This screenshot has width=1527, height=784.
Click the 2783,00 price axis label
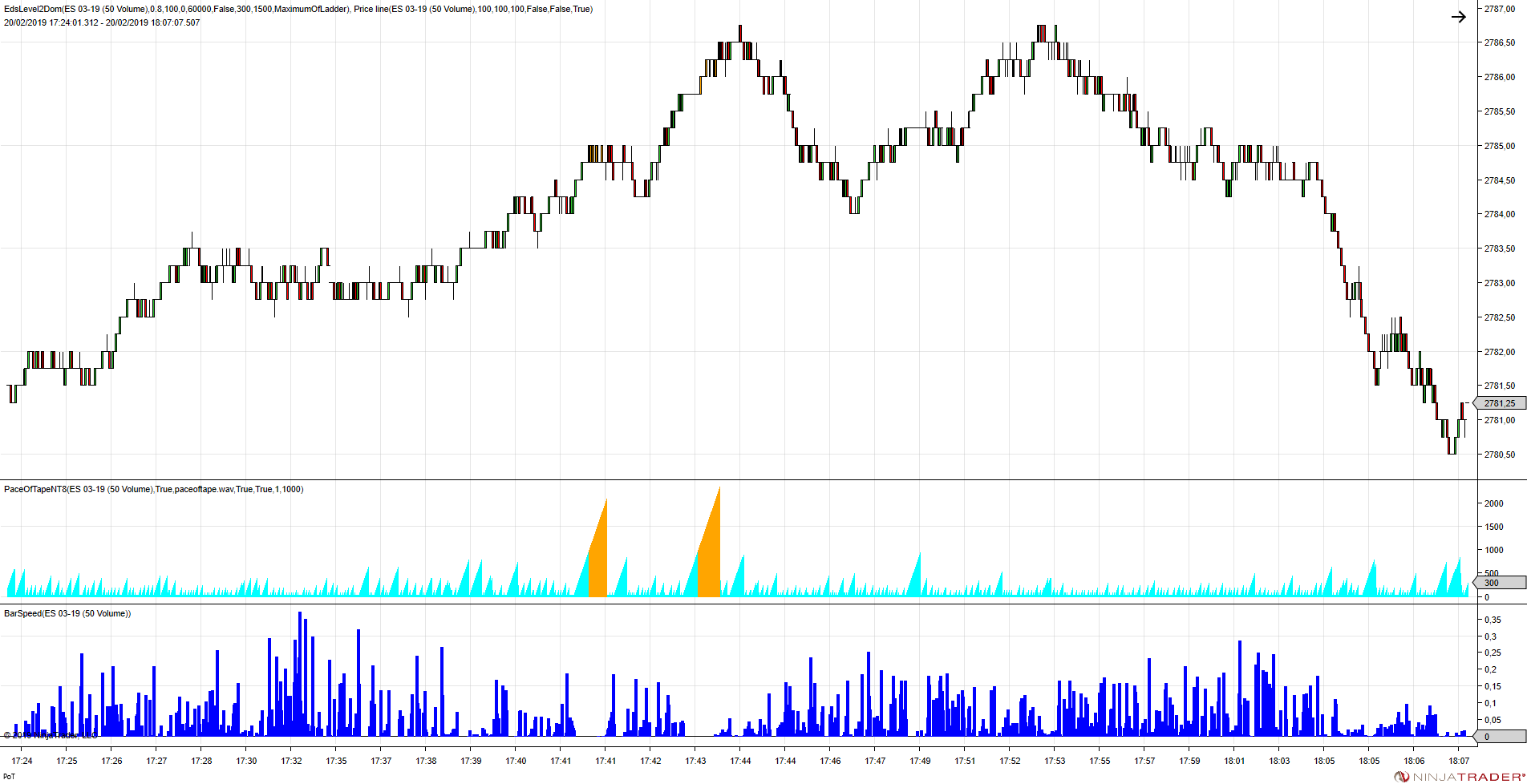(1500, 283)
